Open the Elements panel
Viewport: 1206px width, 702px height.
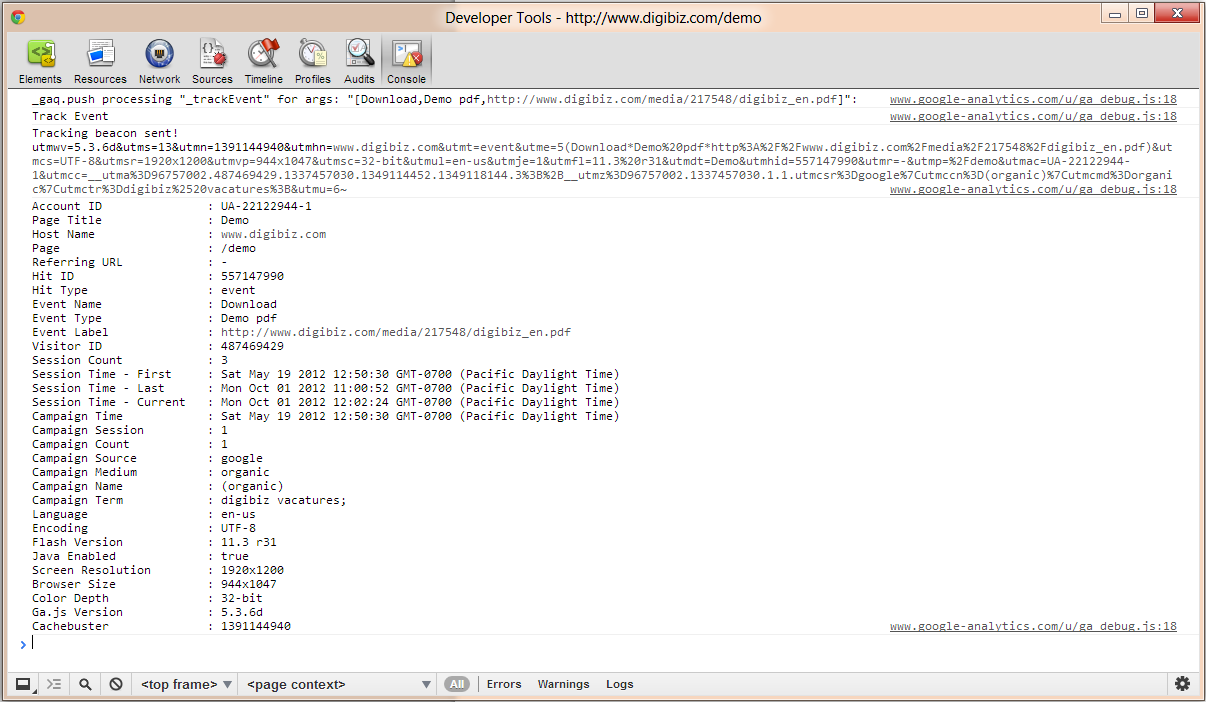[40, 62]
